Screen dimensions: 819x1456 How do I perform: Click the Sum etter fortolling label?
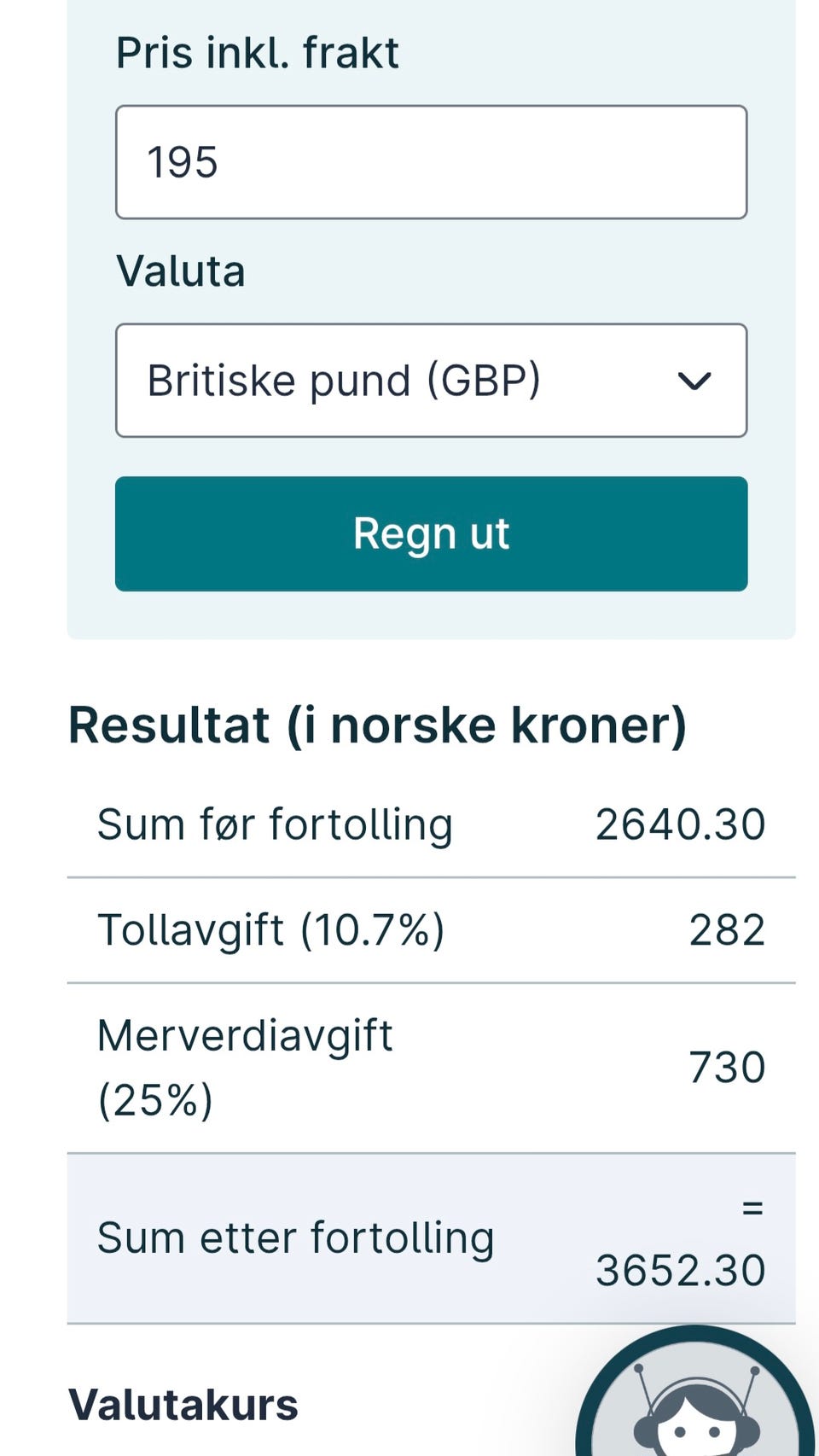pos(295,1238)
